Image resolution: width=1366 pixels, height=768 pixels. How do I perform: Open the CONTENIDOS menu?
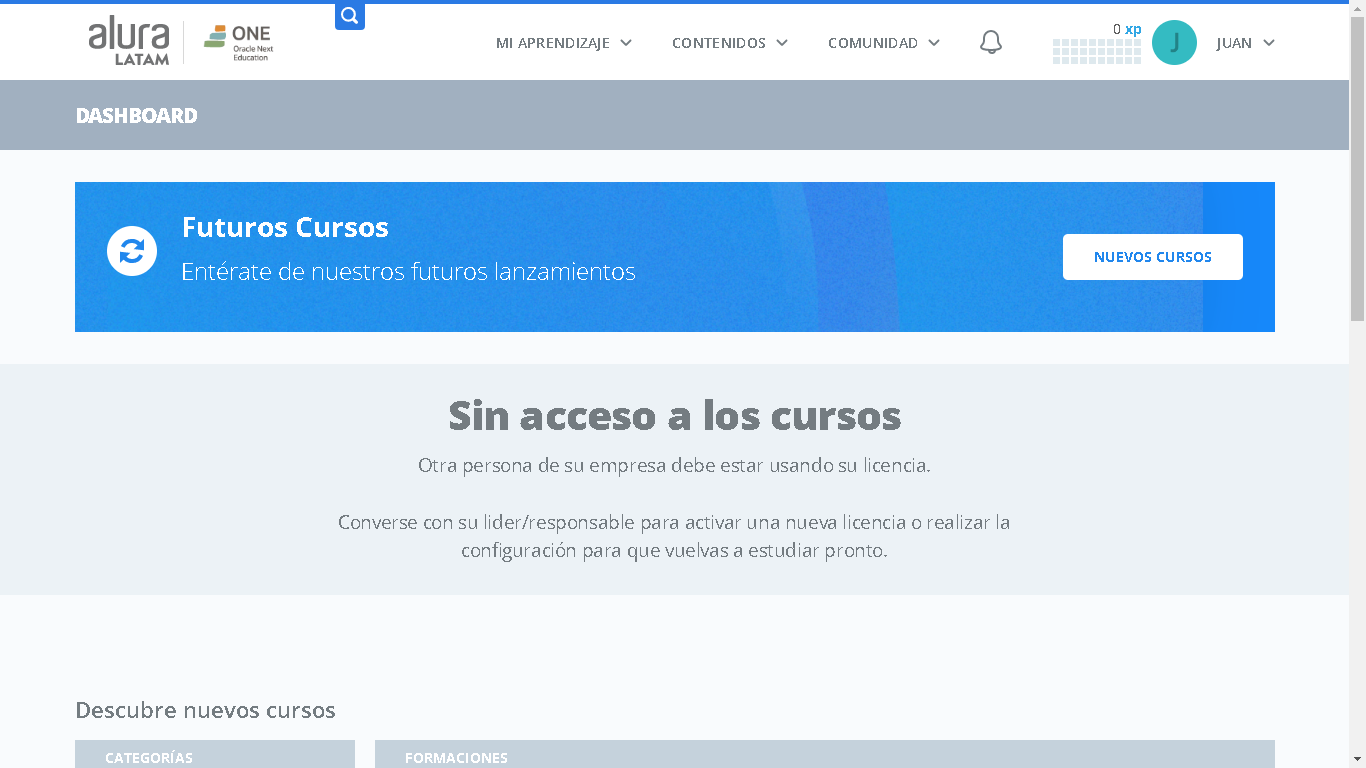[730, 43]
